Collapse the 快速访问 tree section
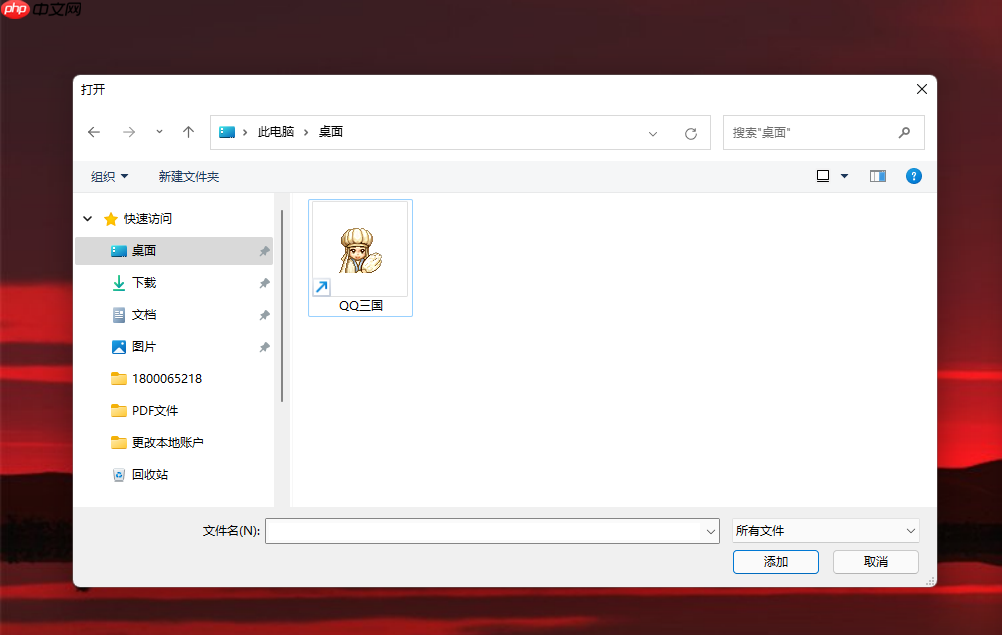 click(x=87, y=218)
